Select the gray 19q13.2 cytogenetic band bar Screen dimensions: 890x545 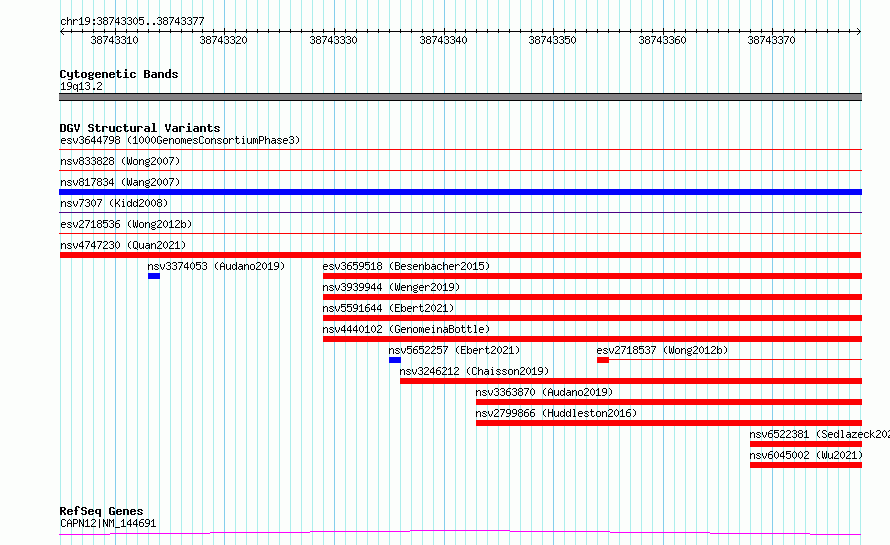[460, 97]
